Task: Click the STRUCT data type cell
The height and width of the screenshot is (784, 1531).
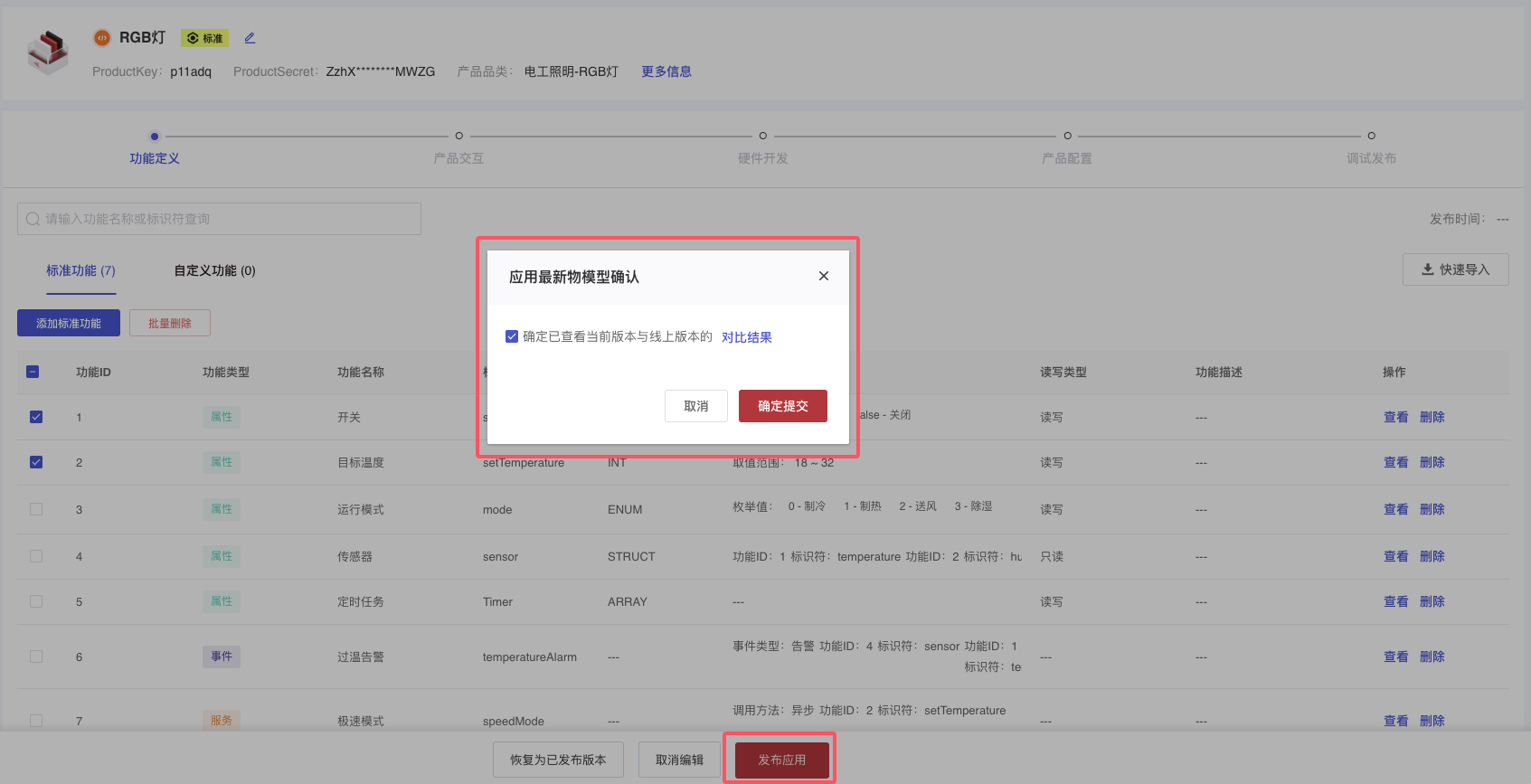Action: pos(631,557)
